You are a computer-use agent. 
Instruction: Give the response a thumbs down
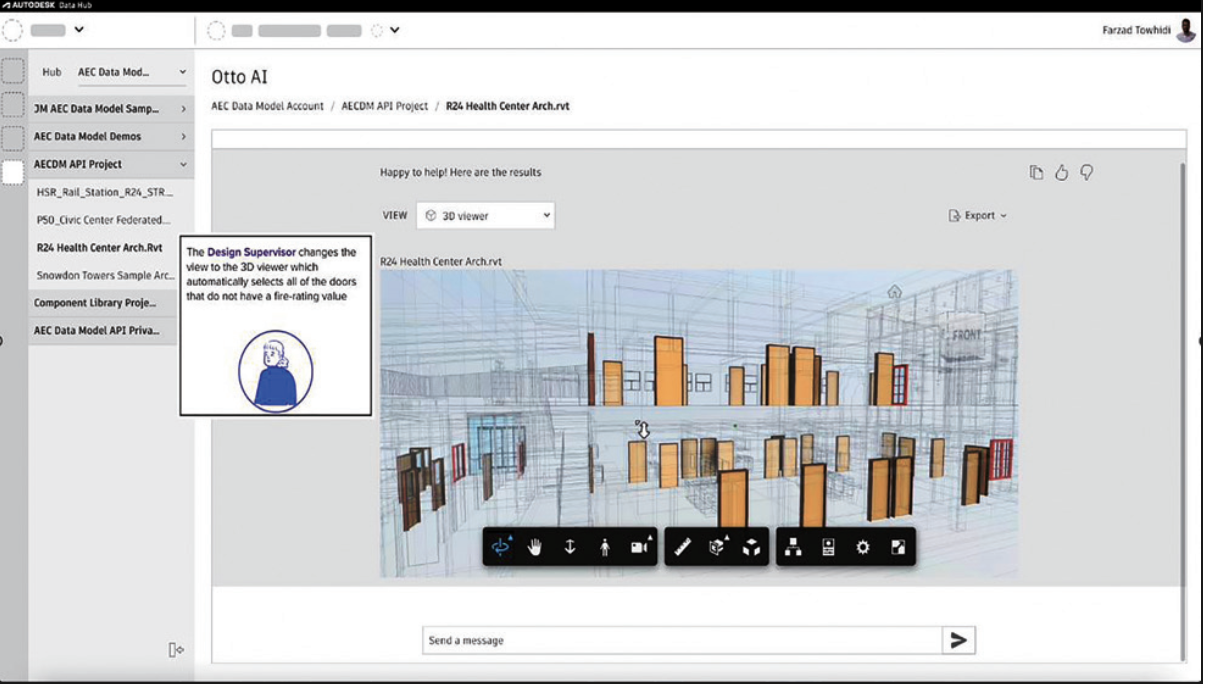pyautogui.click(x=1086, y=173)
